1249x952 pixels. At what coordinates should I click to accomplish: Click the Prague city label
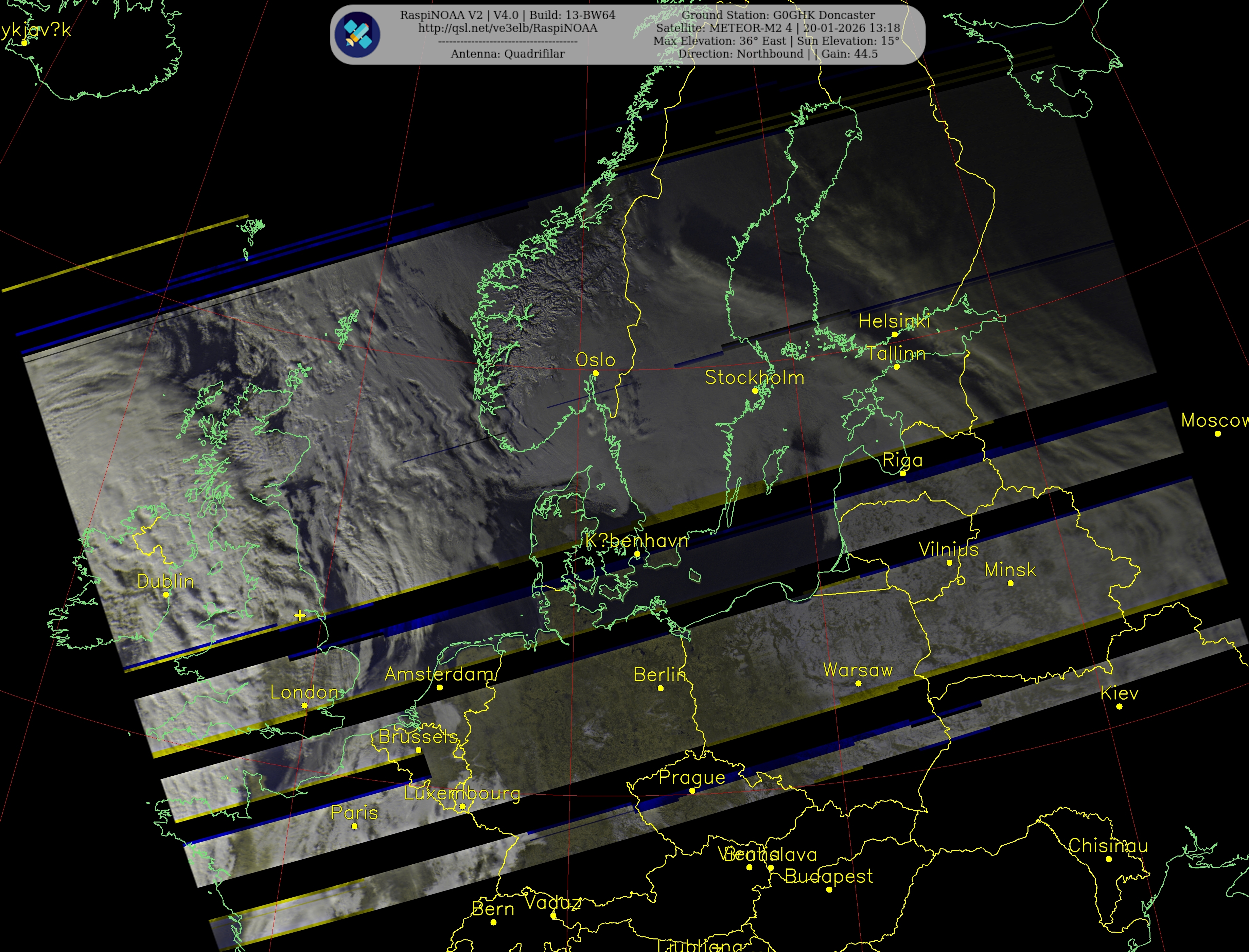(691, 777)
